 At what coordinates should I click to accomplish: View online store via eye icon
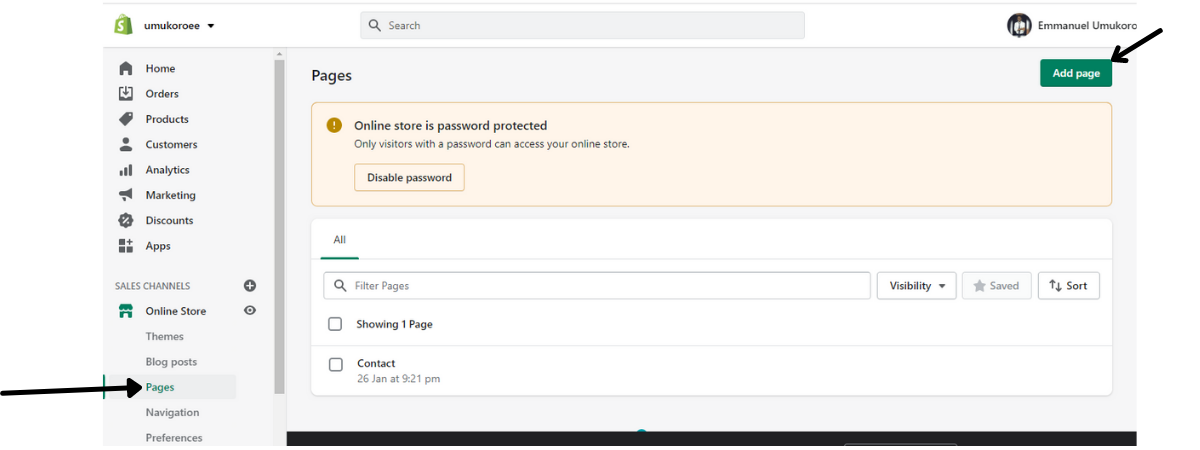250,311
